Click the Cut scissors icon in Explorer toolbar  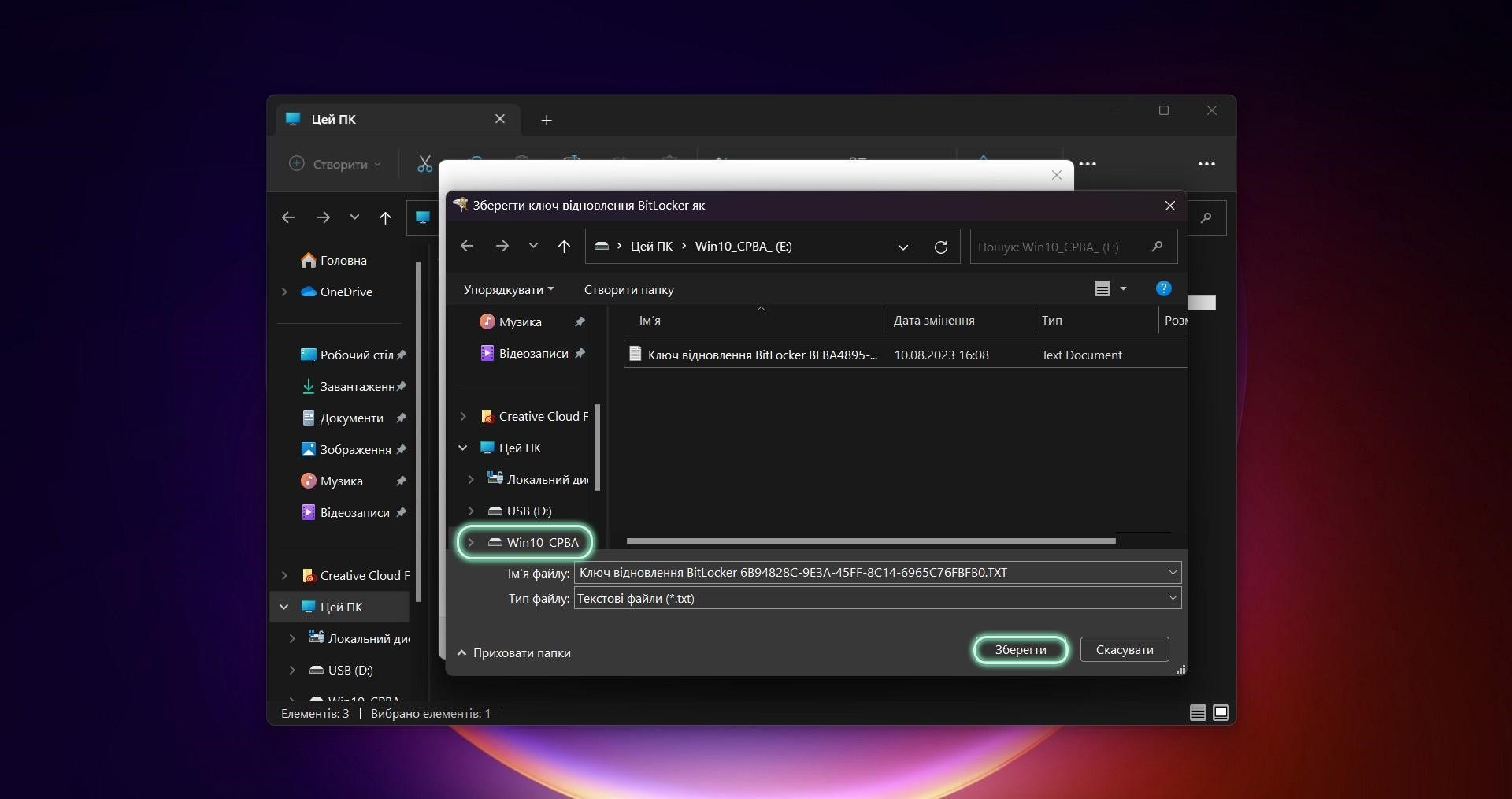coord(424,164)
